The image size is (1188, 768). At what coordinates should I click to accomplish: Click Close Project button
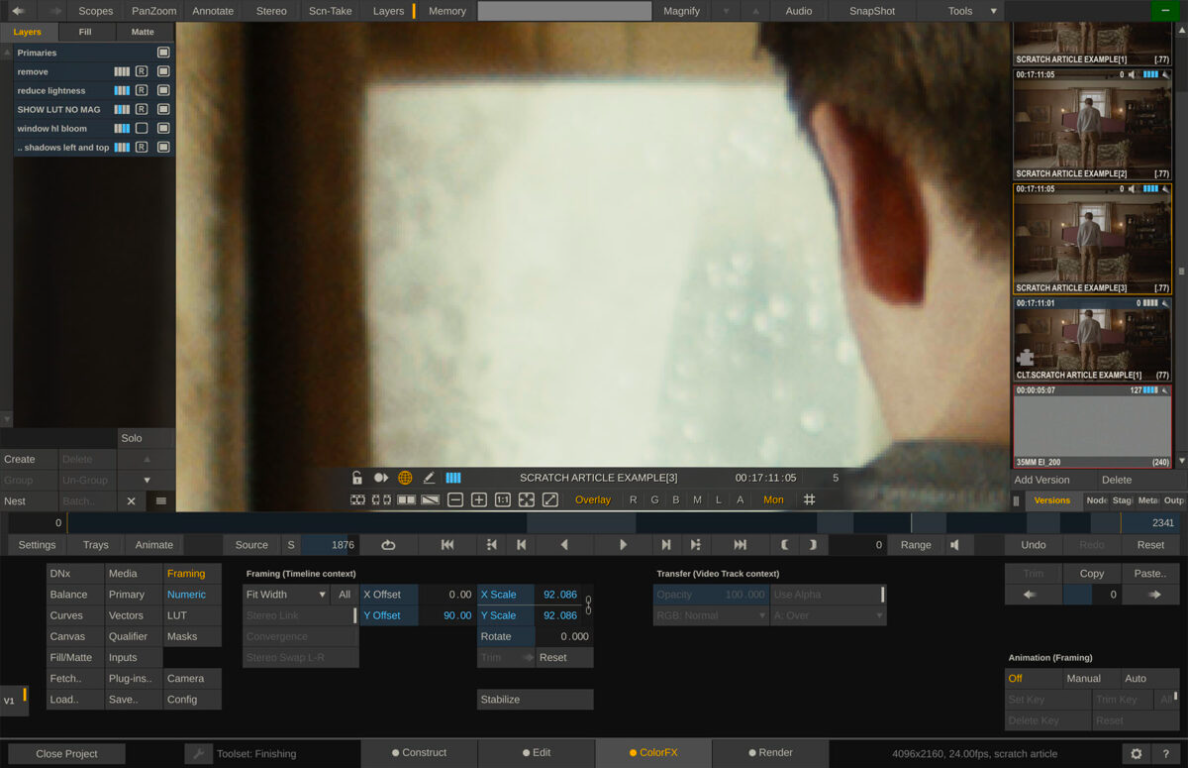click(67, 754)
